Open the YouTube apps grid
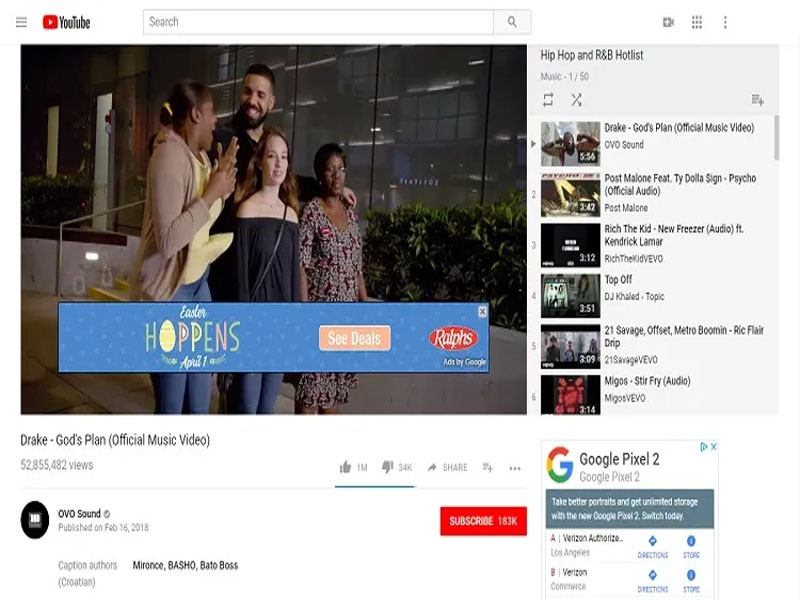The height and width of the screenshot is (600, 800). pyautogui.click(x=697, y=22)
